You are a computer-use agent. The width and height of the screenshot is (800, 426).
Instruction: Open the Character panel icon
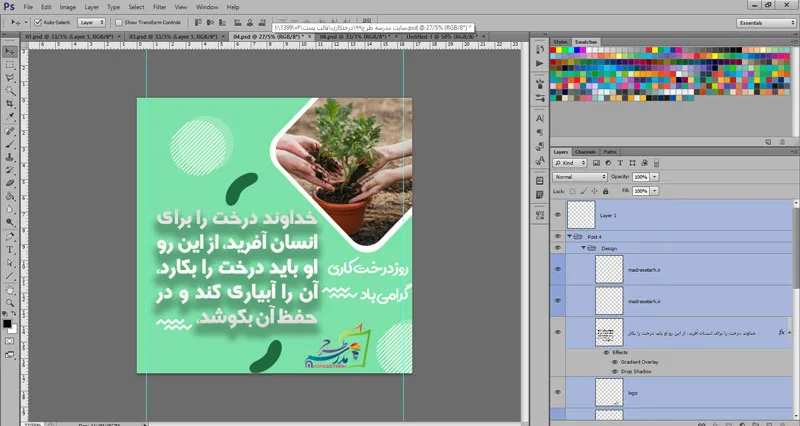pos(540,118)
